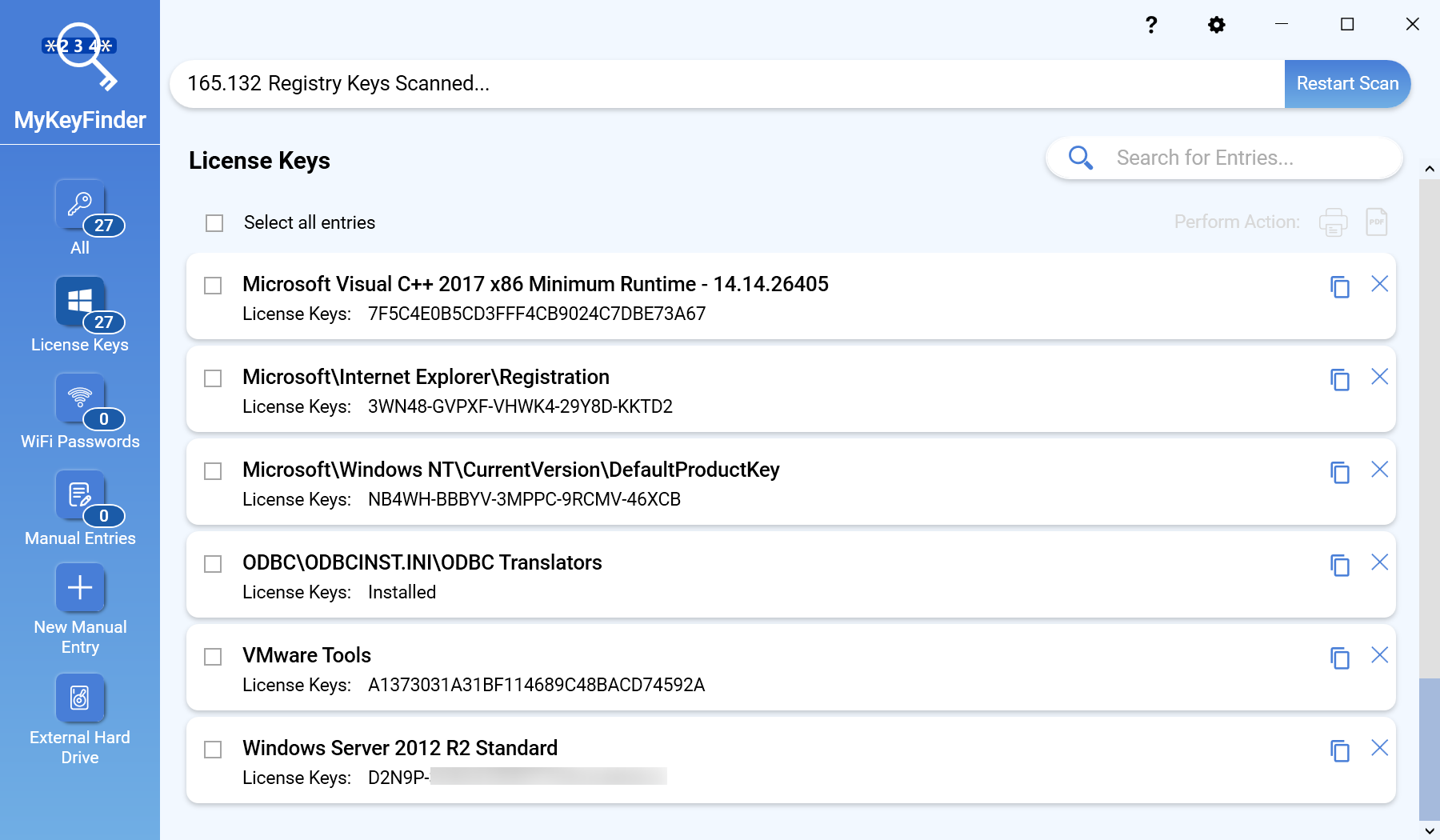Click the Windows Server 2012 R2 Standard title
The image size is (1440, 840).
click(400, 748)
